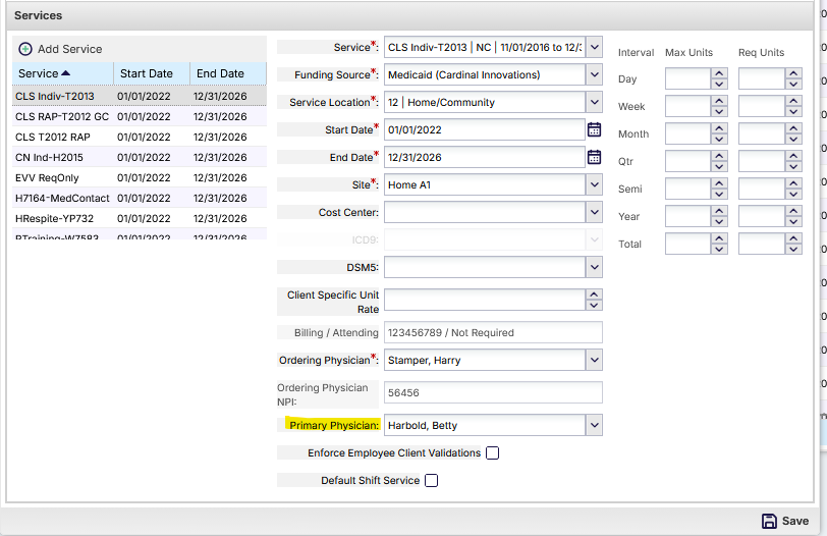Toggle Service column ascending sort arrow
Viewport: 827px width, 536px height.
(x=65, y=73)
